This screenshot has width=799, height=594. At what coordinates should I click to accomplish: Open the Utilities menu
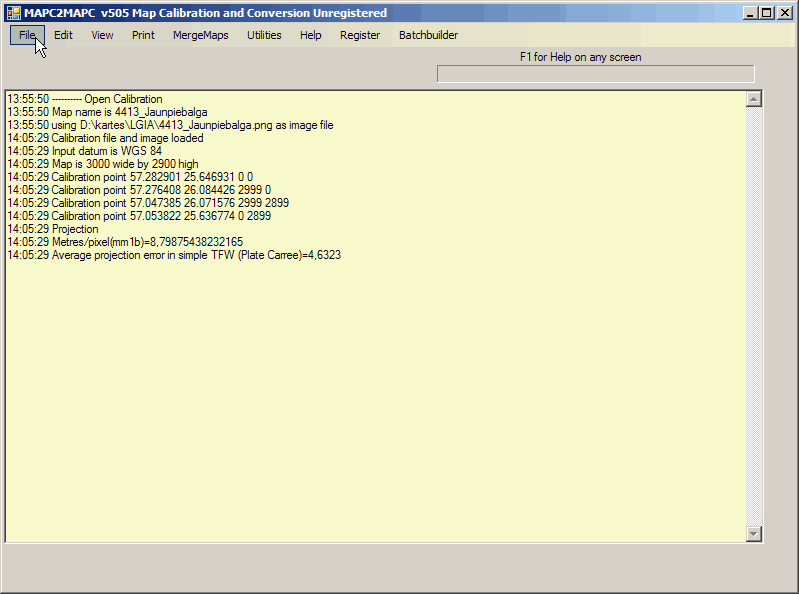[264, 35]
